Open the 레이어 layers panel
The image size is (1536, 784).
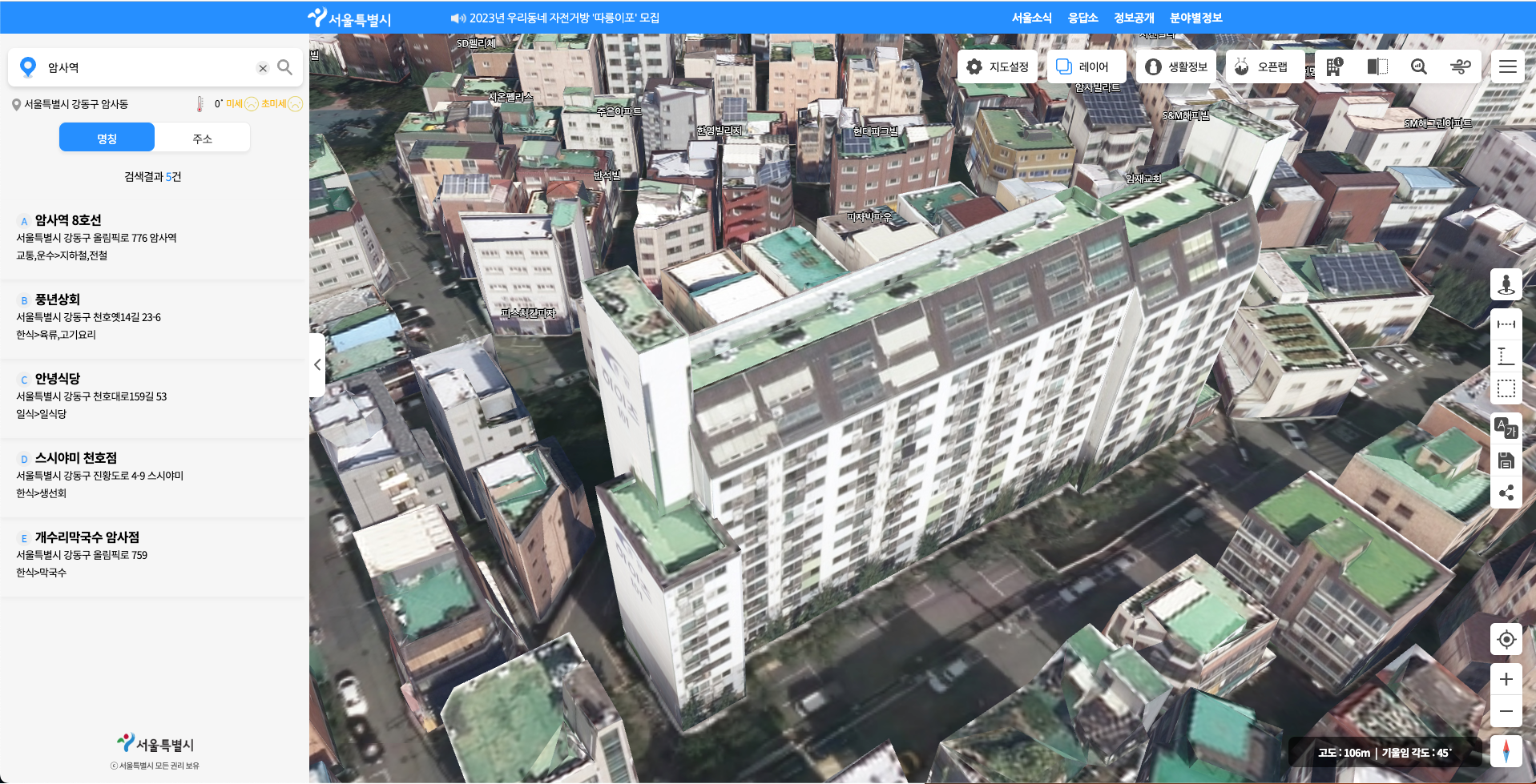click(1086, 66)
